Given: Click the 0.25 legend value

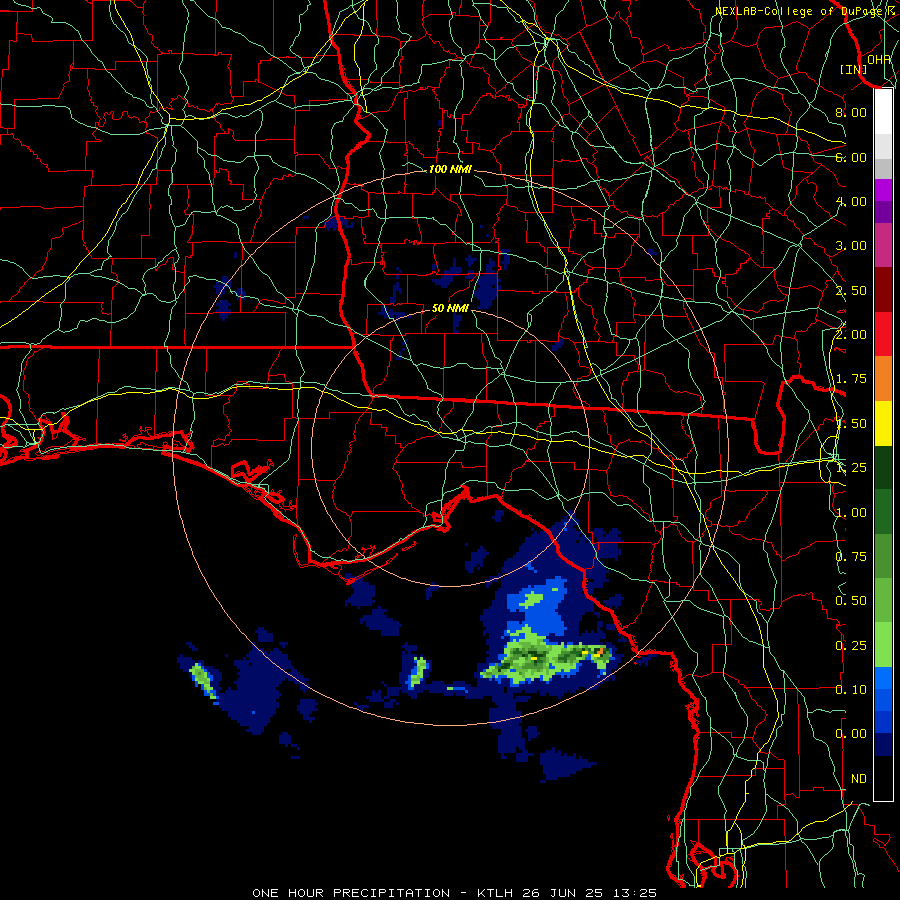Looking at the screenshot, I should (x=851, y=646).
